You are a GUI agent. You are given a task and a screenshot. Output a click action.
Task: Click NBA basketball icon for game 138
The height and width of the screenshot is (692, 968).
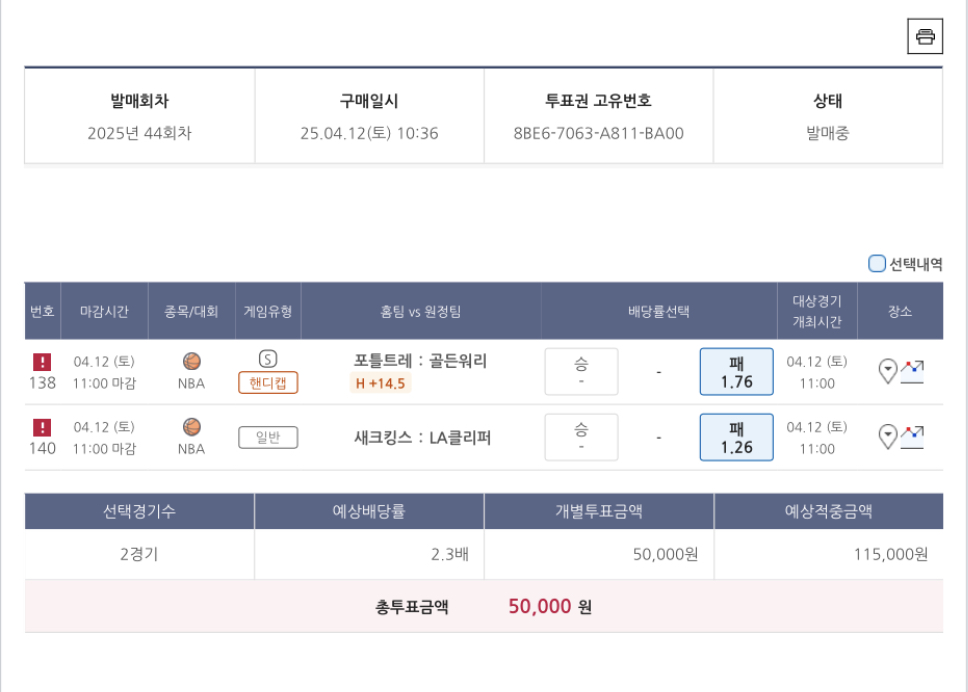pyautogui.click(x=191, y=361)
